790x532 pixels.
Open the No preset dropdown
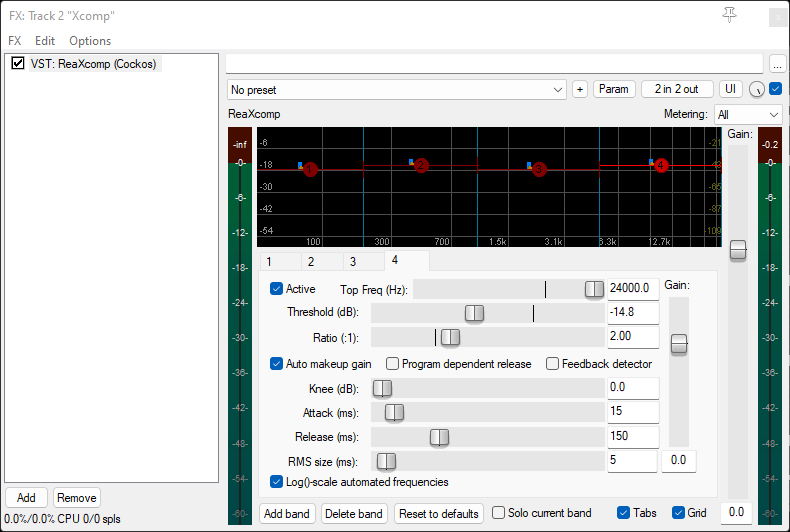click(x=397, y=90)
